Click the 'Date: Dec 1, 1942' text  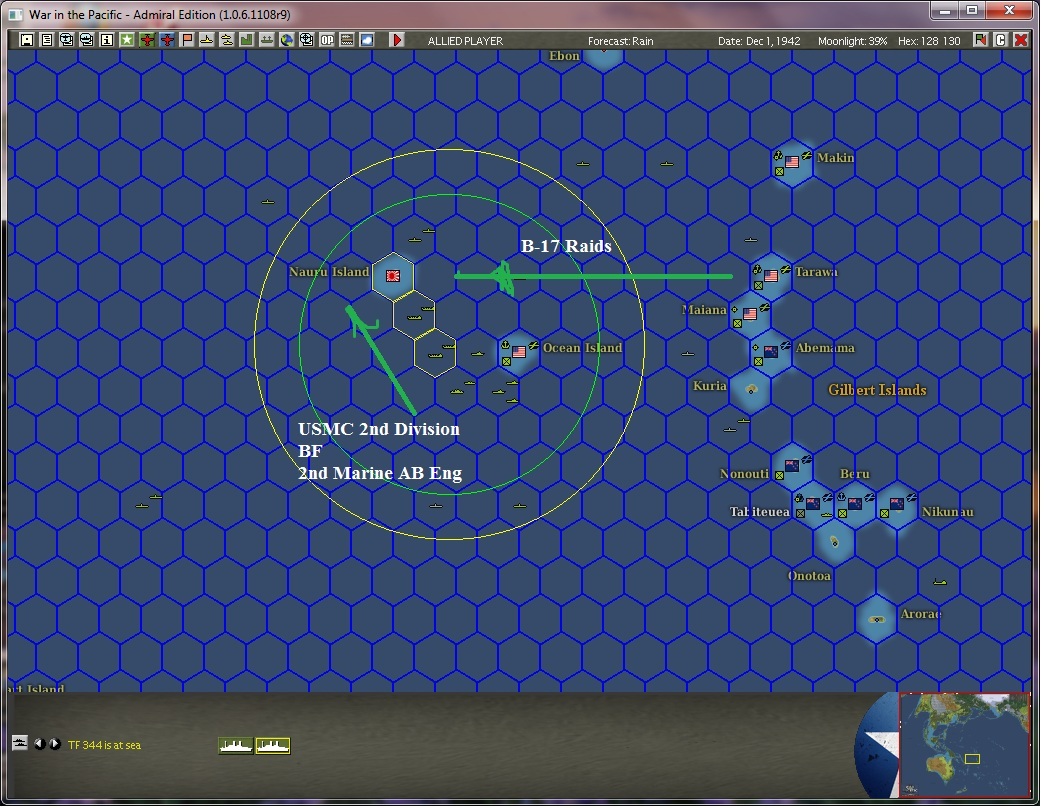tap(759, 41)
